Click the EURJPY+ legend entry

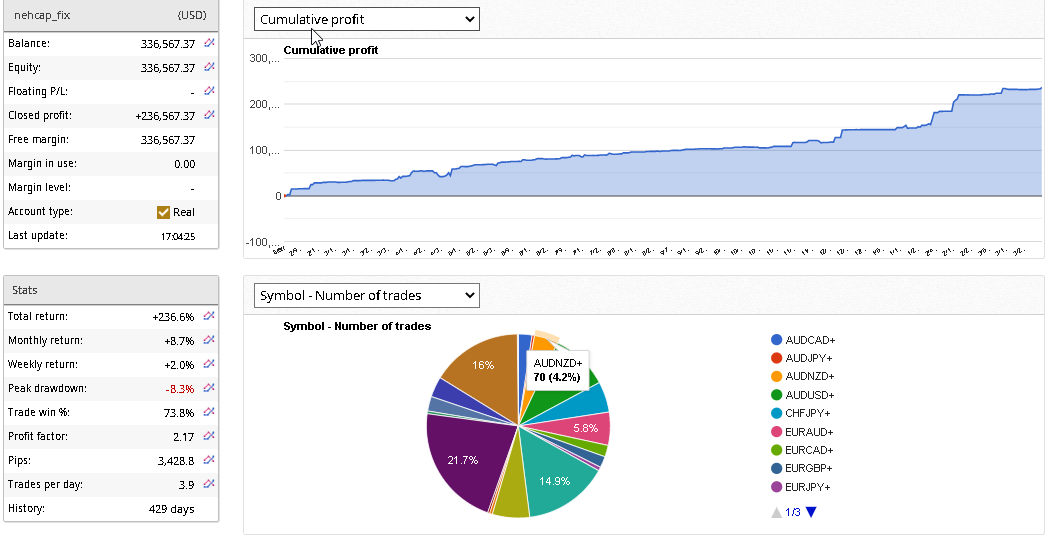coord(809,487)
